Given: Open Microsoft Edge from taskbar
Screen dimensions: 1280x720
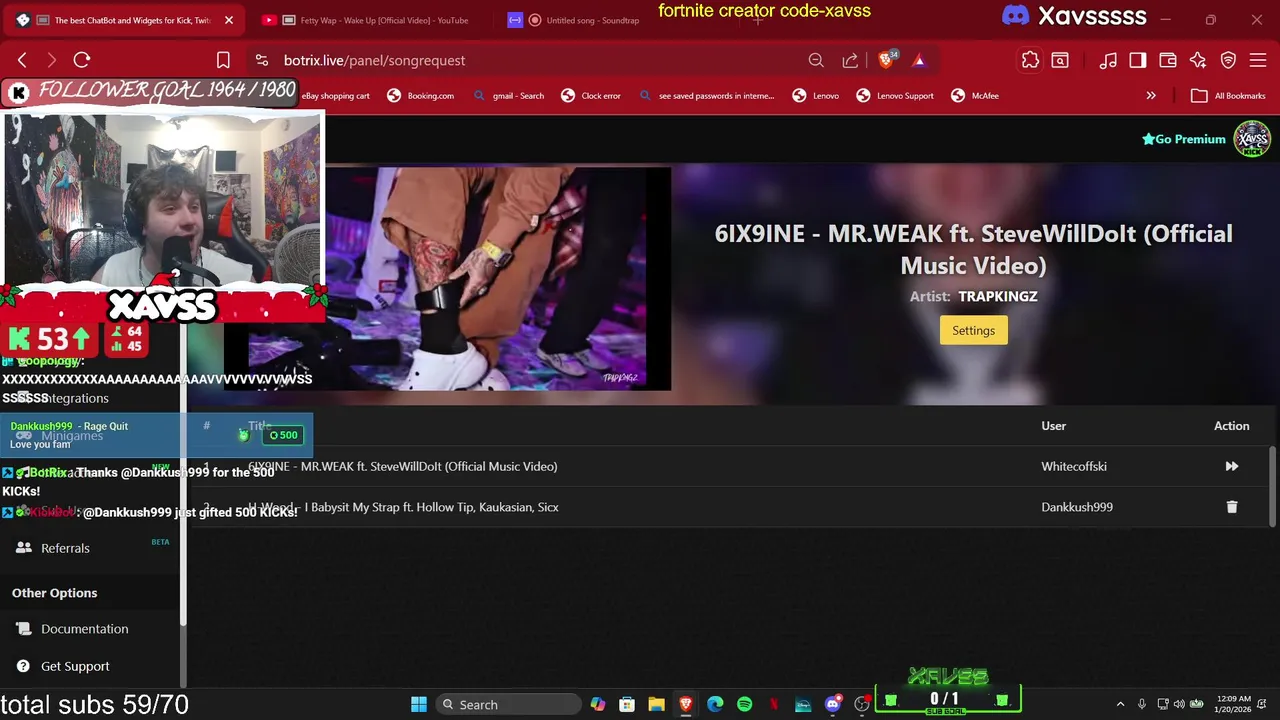Looking at the screenshot, I should click(715, 704).
